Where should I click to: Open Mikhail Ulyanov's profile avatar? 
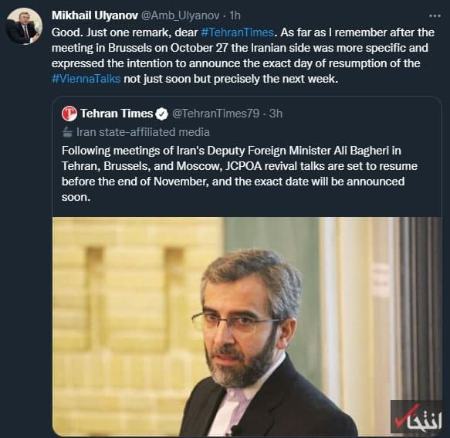(24, 26)
